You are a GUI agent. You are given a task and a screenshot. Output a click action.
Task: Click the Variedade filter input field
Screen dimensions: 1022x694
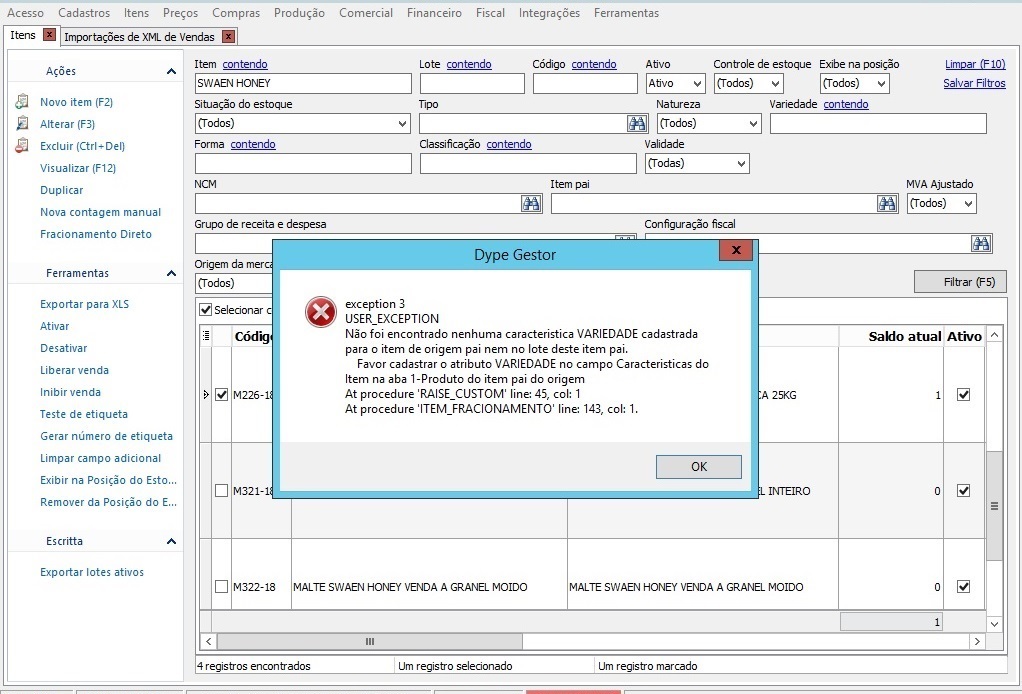click(878, 123)
